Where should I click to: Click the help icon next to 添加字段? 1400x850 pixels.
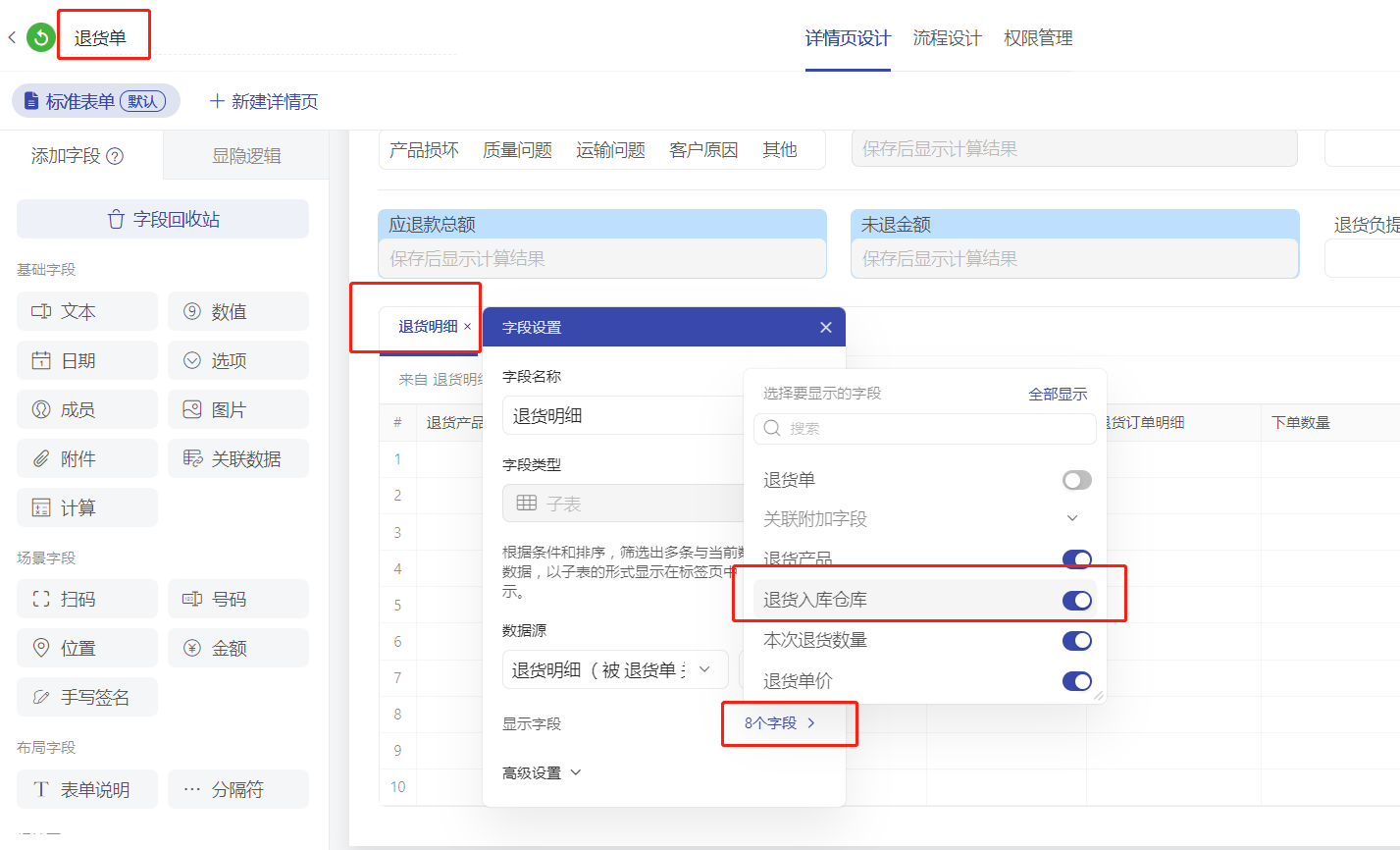coord(115,156)
